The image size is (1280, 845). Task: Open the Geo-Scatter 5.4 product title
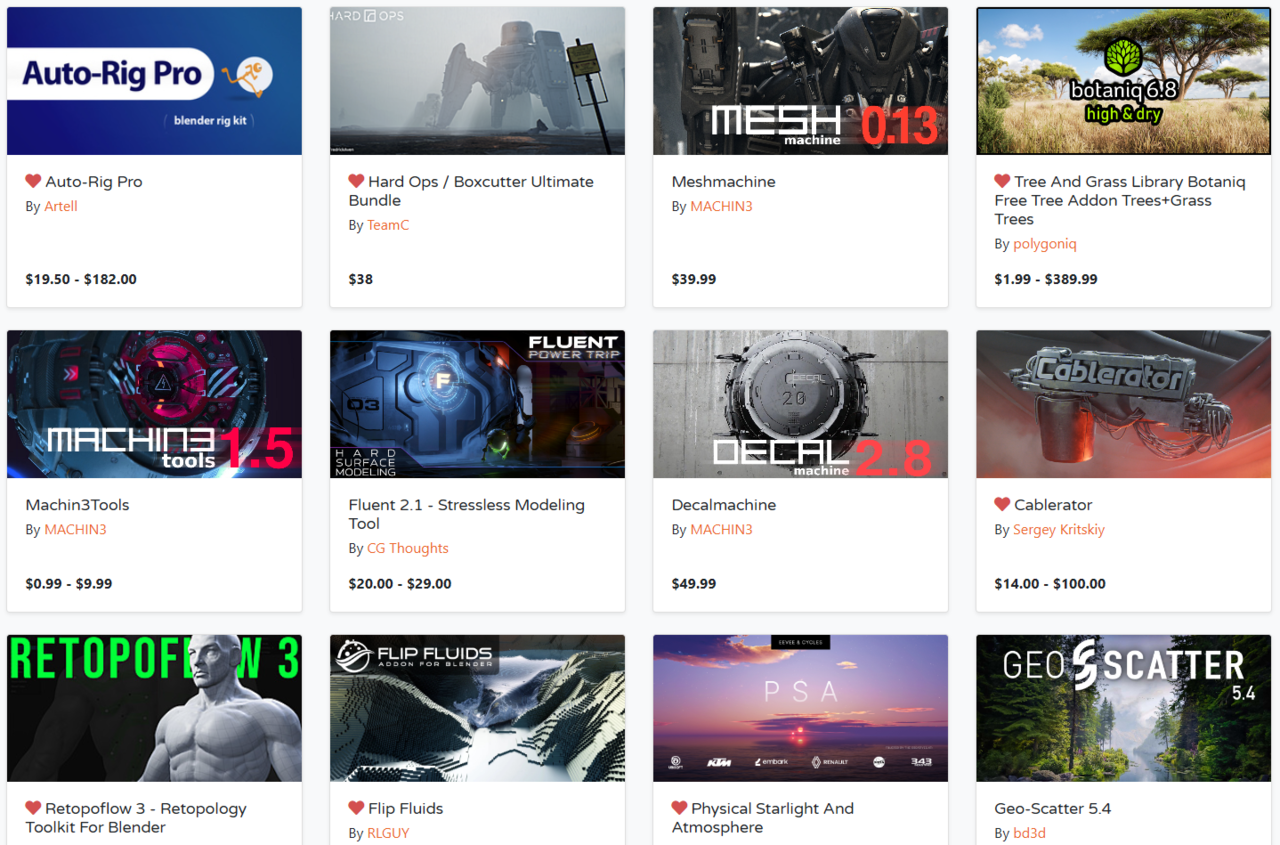click(1053, 809)
